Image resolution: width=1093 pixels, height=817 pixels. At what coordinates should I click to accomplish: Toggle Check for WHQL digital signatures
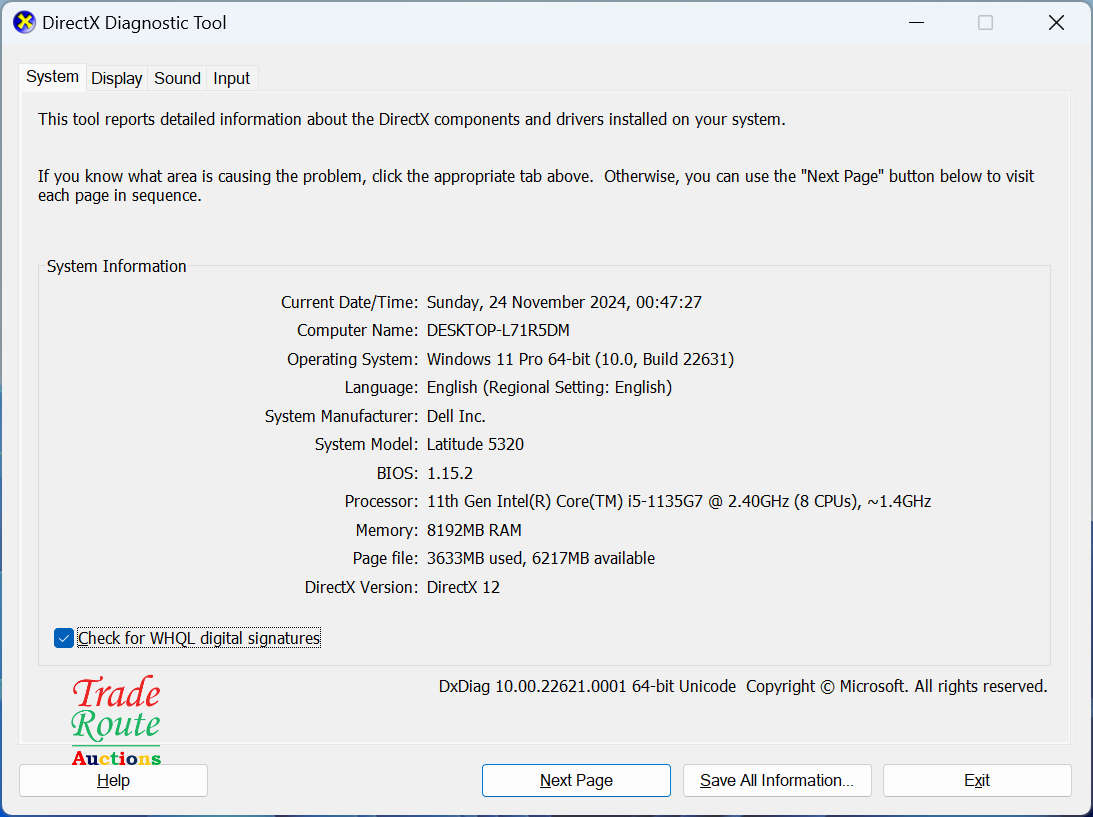[63, 637]
